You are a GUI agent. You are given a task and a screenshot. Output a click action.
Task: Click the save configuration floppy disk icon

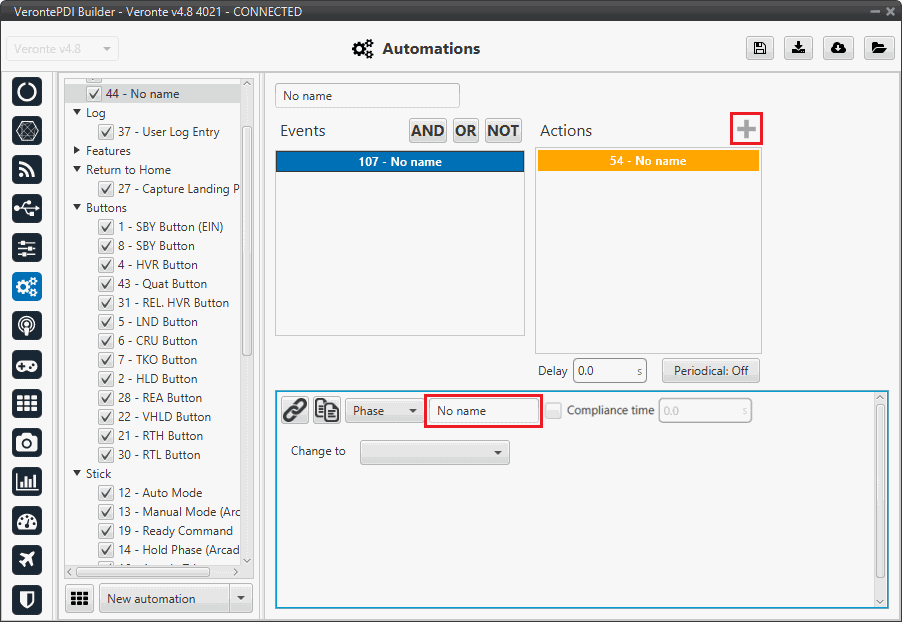point(760,48)
